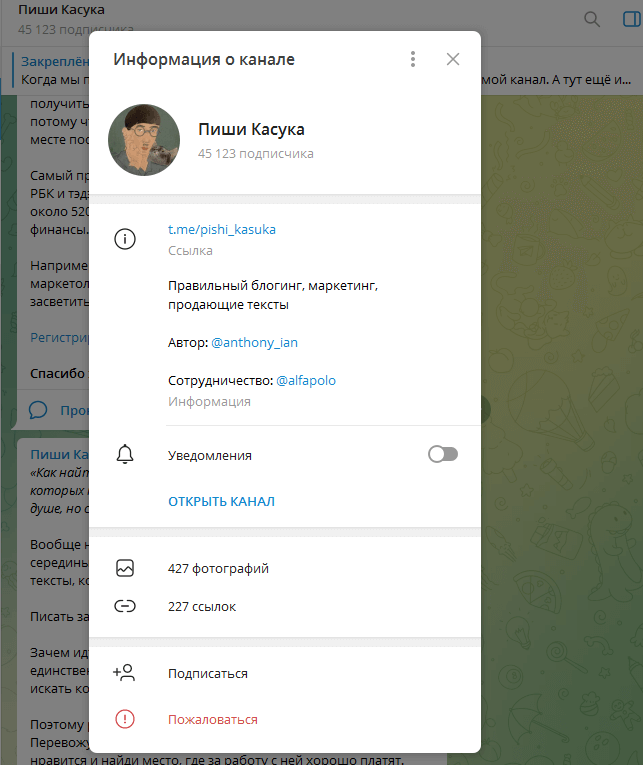
Task: Click the Subscribe option
Action: coord(208,673)
